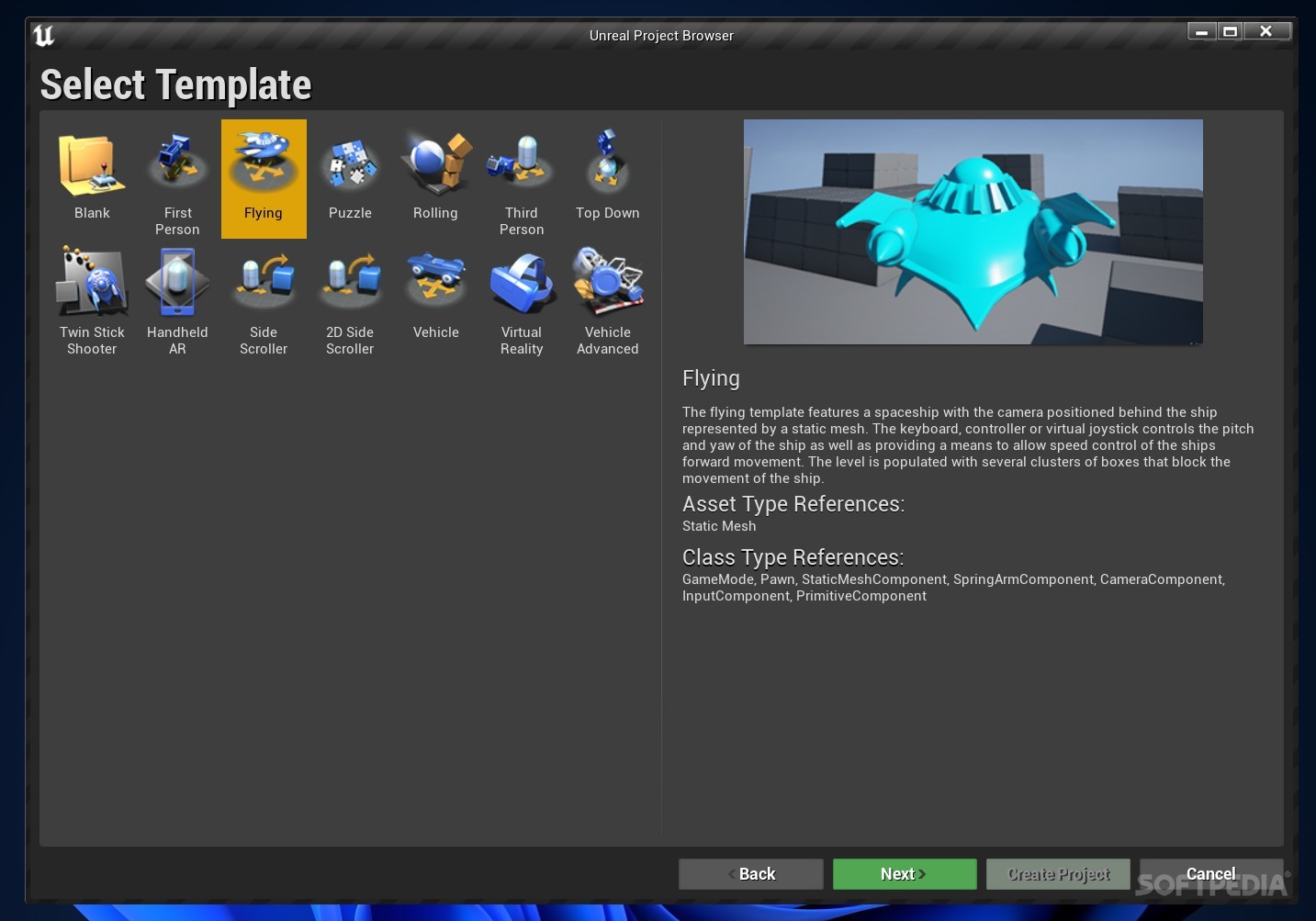Click the 'Flying' description heading
This screenshot has height=921, width=1316.
pyautogui.click(x=711, y=378)
